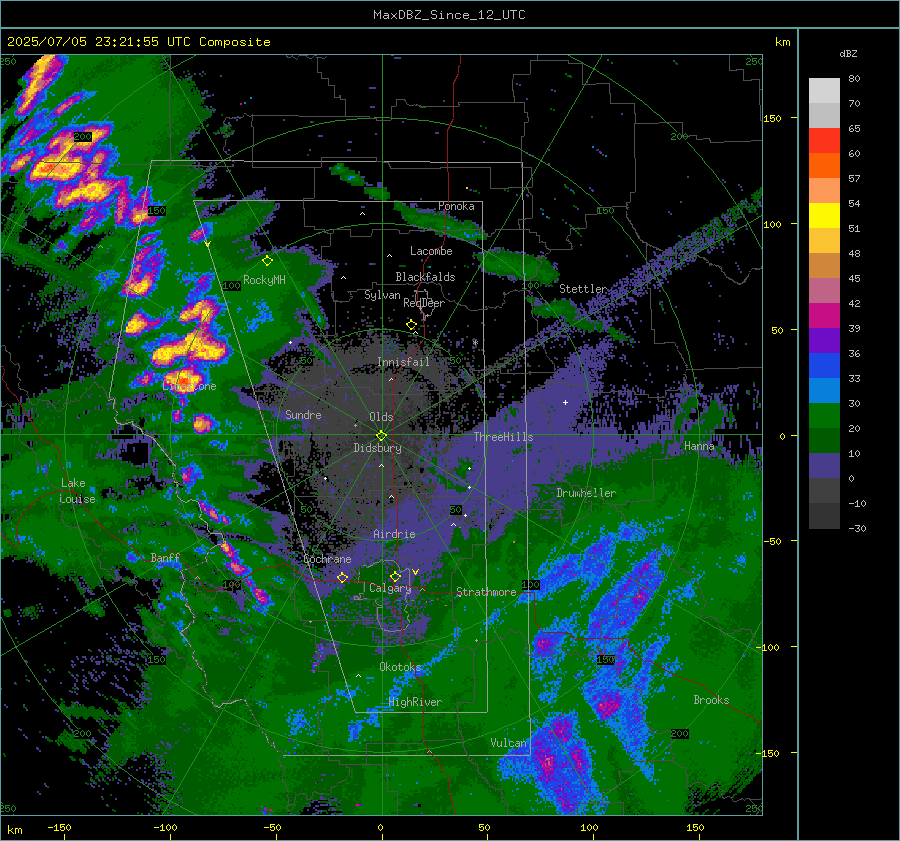
Task: Click the RockyMH label
Action: click(x=264, y=280)
